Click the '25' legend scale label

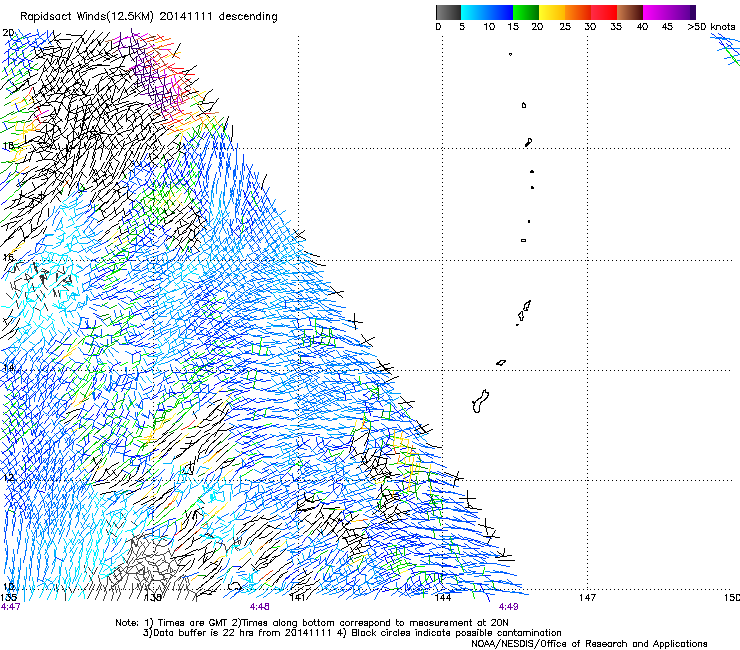(x=565, y=27)
